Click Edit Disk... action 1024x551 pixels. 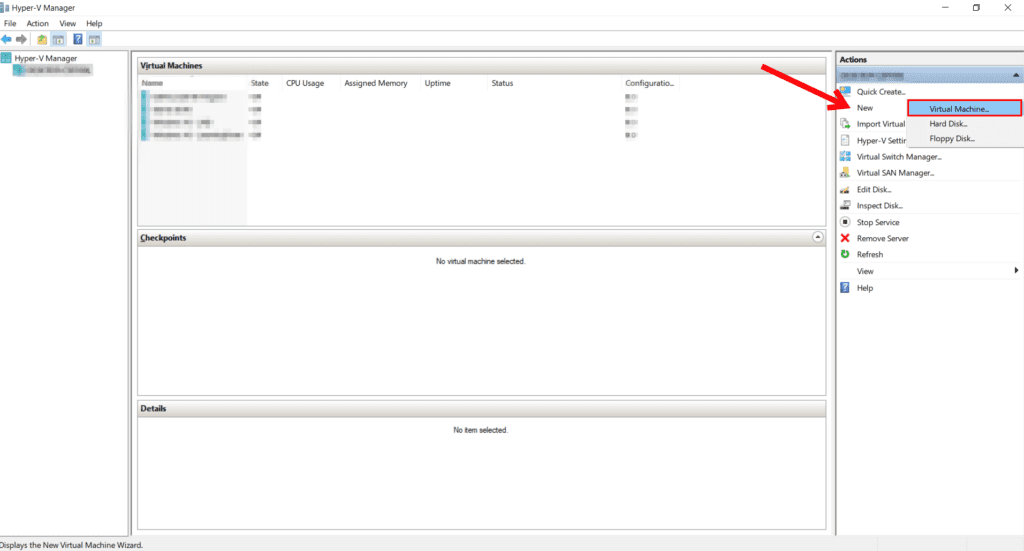pyautogui.click(x=874, y=189)
